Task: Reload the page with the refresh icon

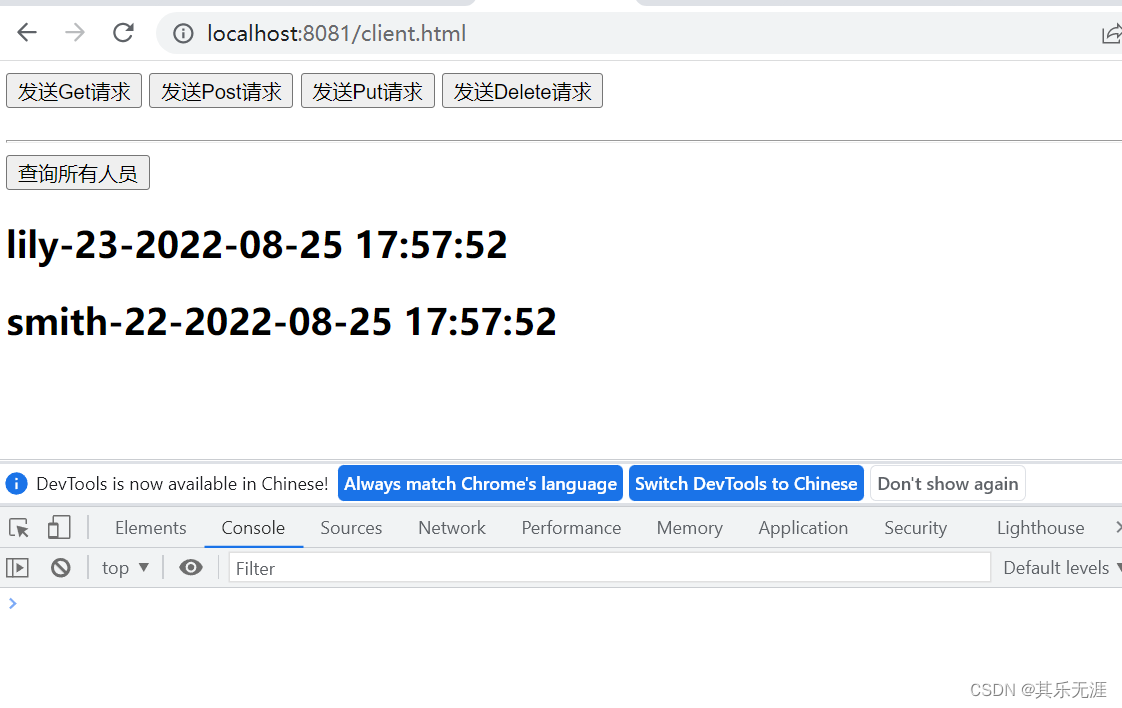Action: (123, 32)
